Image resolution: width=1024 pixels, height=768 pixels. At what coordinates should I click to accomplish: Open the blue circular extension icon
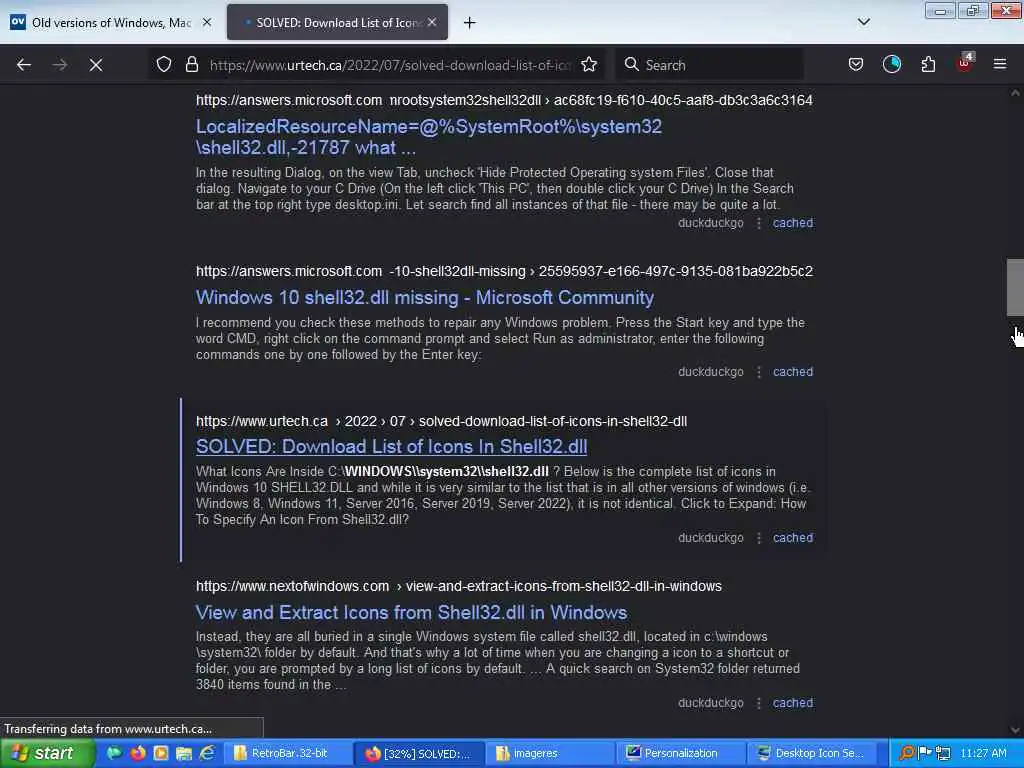click(x=891, y=65)
